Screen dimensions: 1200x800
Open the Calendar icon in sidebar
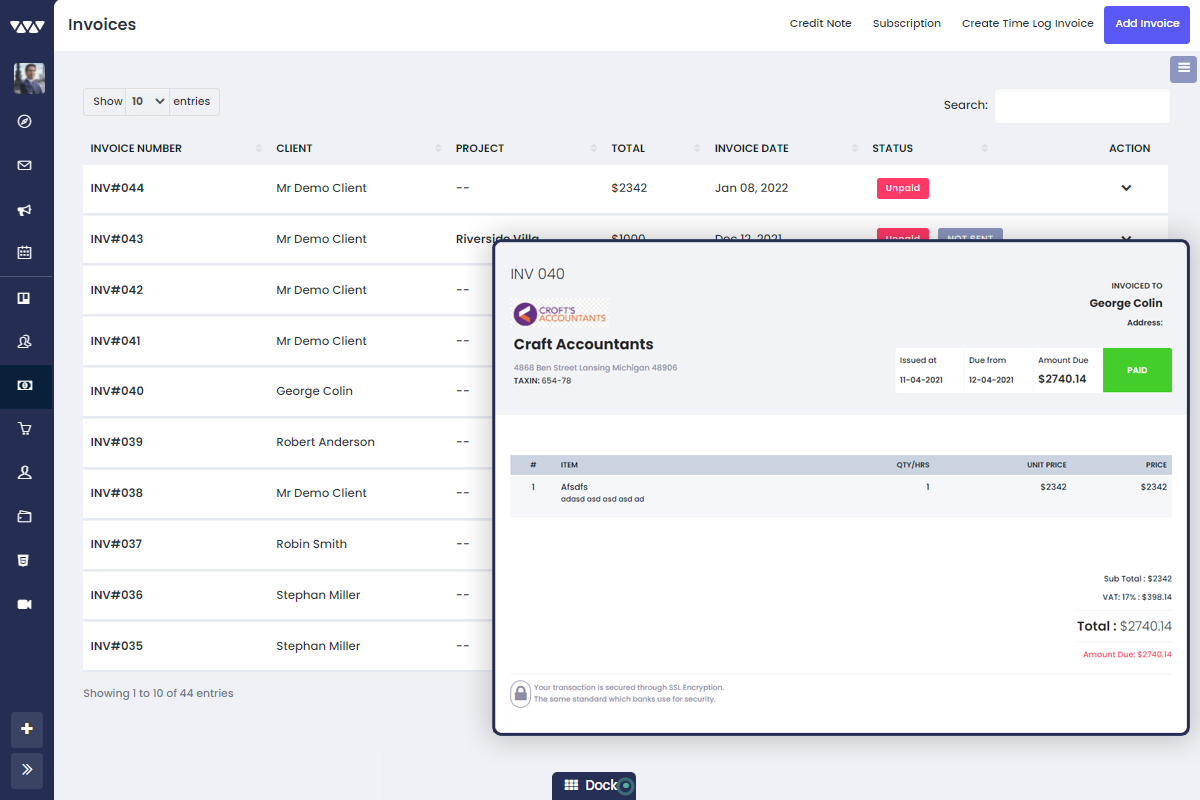pos(26,250)
